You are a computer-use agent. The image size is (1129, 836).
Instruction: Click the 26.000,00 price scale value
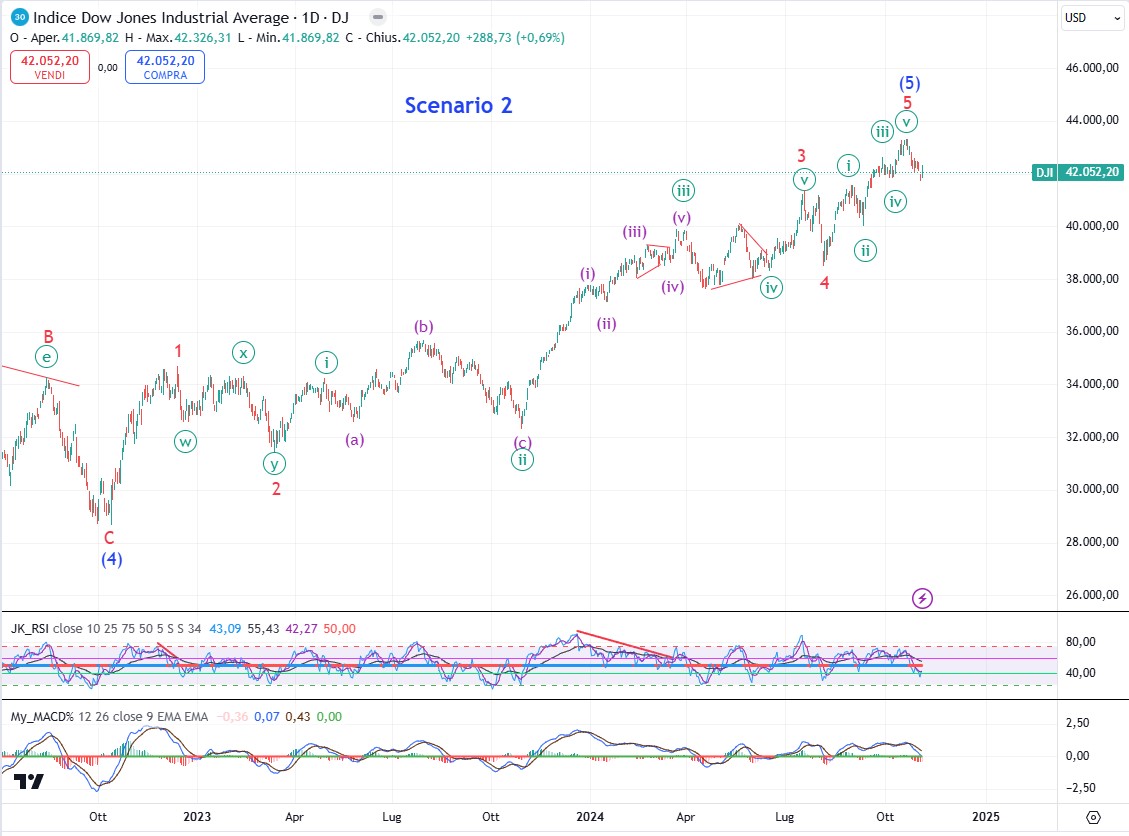tap(1092, 594)
